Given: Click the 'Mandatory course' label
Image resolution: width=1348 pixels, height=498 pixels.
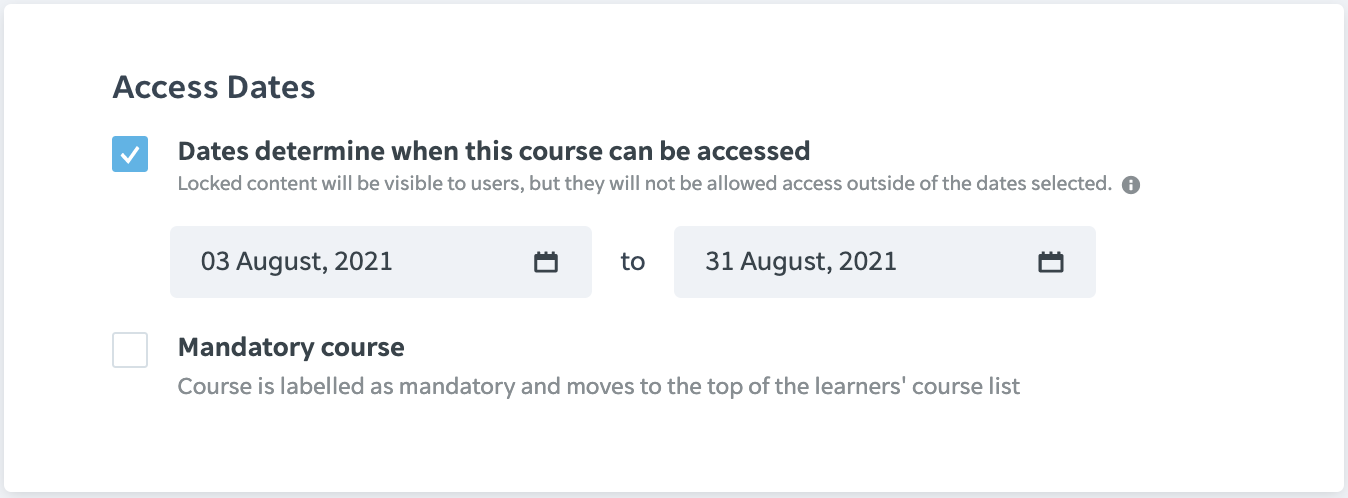Looking at the screenshot, I should point(291,348).
